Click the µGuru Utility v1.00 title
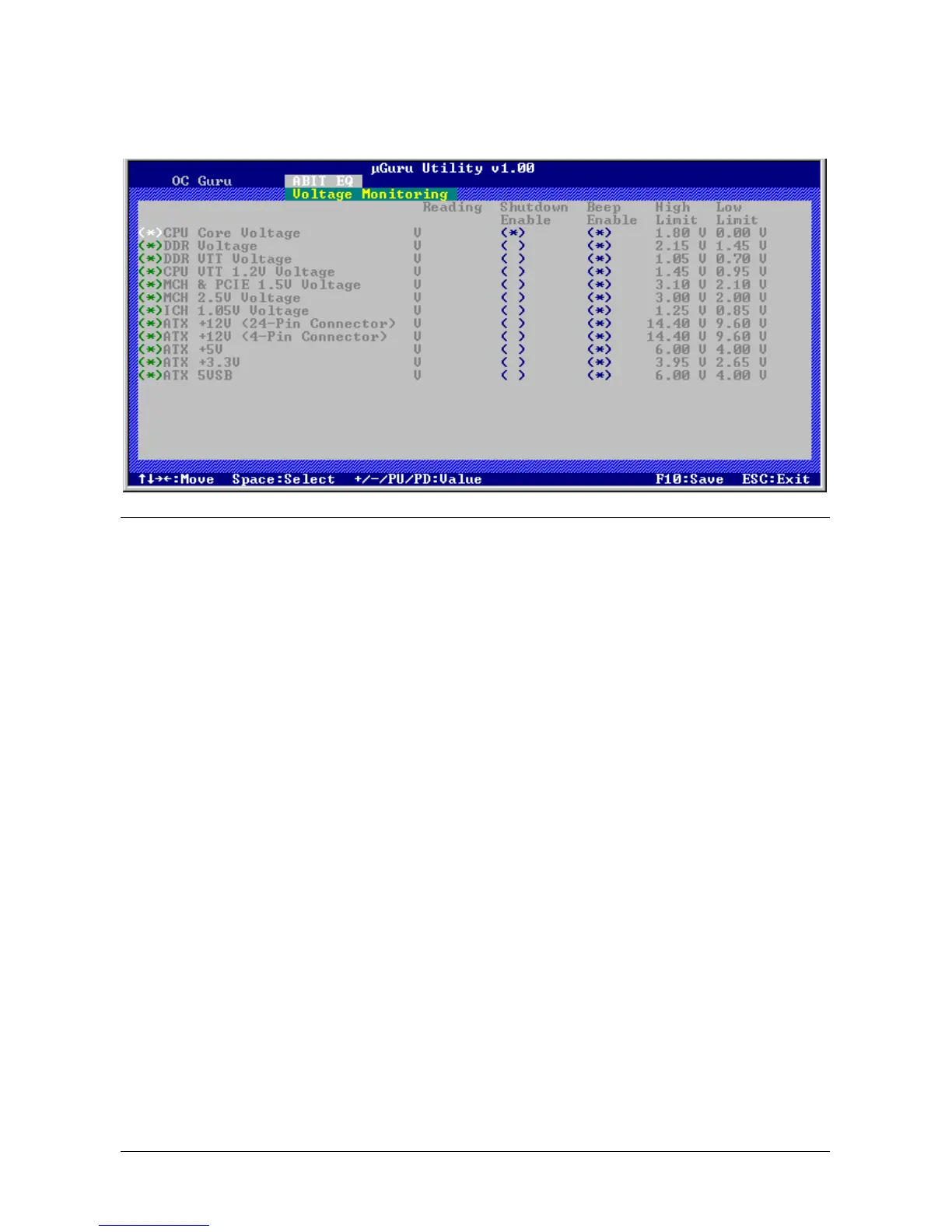Screen dimensions: 952x1232 (453, 168)
